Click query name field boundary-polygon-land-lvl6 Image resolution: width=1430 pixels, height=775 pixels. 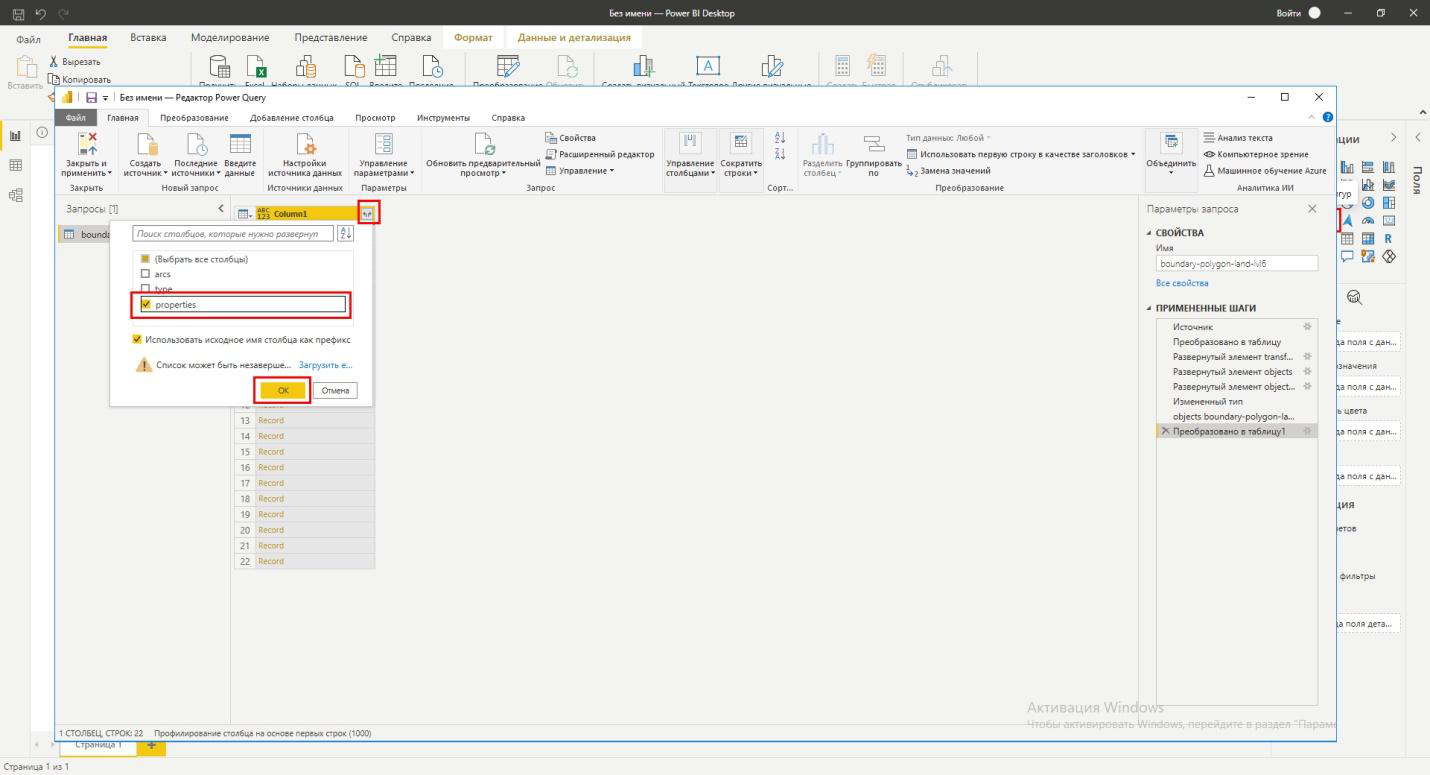[x=1237, y=263]
